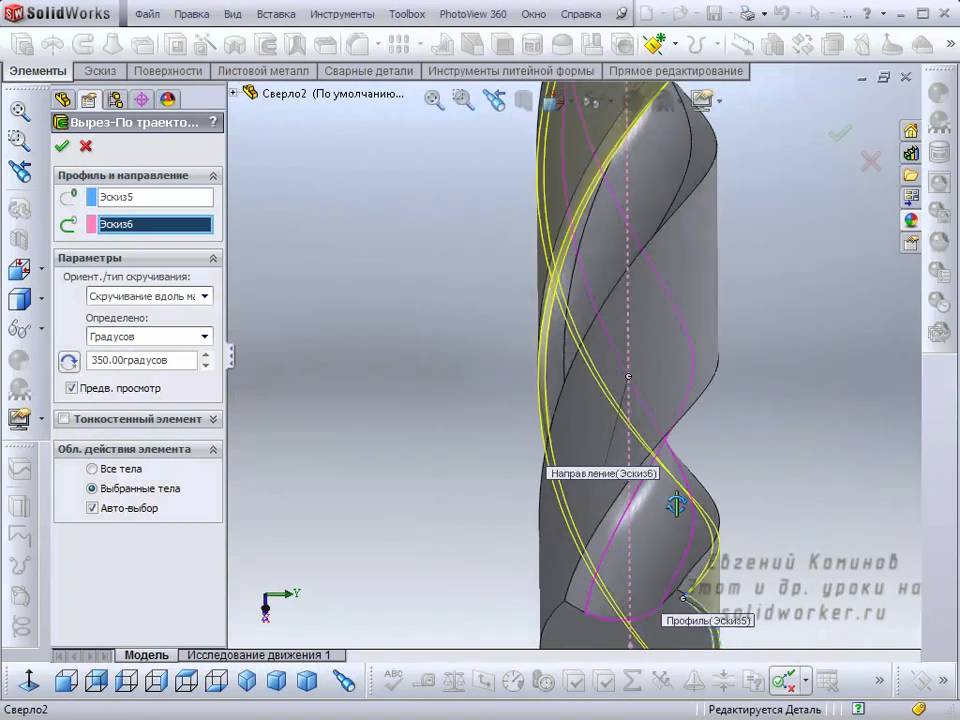960x720 pixels.
Task: Cancel the swept cut with red X
Action: tap(86, 146)
